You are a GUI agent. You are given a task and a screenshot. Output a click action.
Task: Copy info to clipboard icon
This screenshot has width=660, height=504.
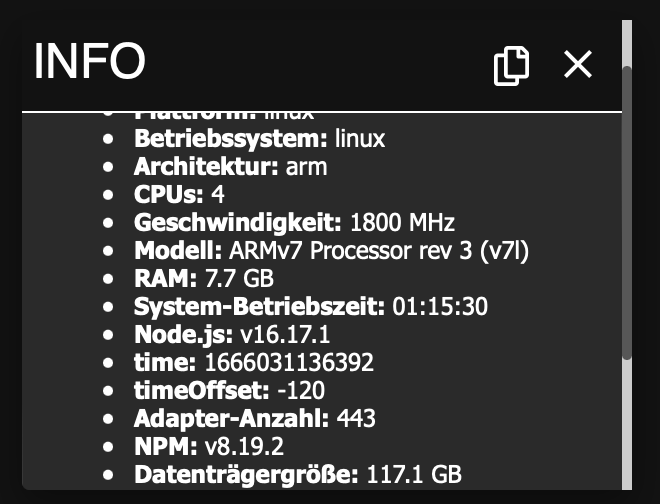pos(511,65)
